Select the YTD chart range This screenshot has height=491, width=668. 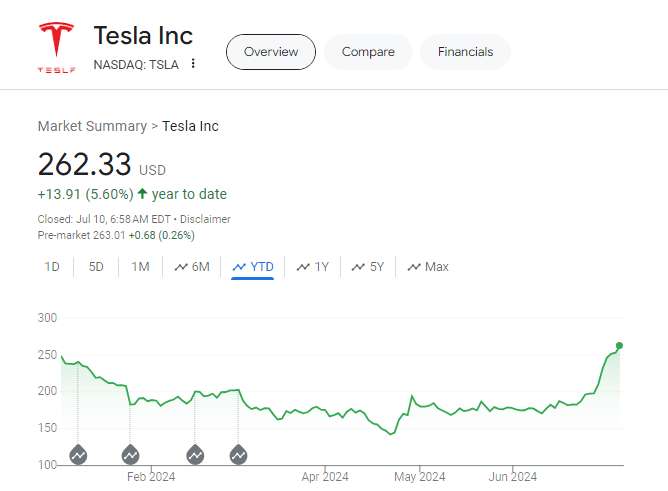click(x=252, y=267)
